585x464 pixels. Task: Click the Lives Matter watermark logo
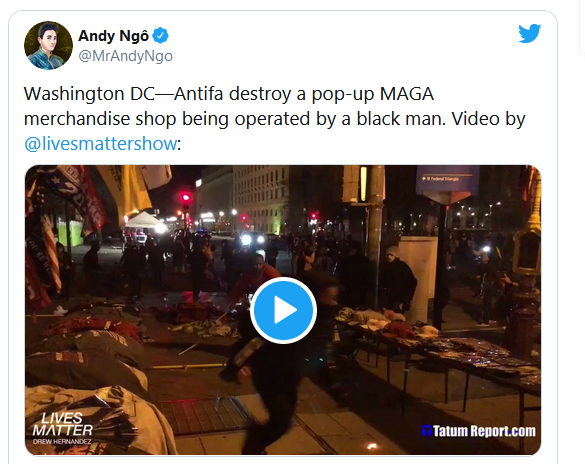(x=63, y=424)
